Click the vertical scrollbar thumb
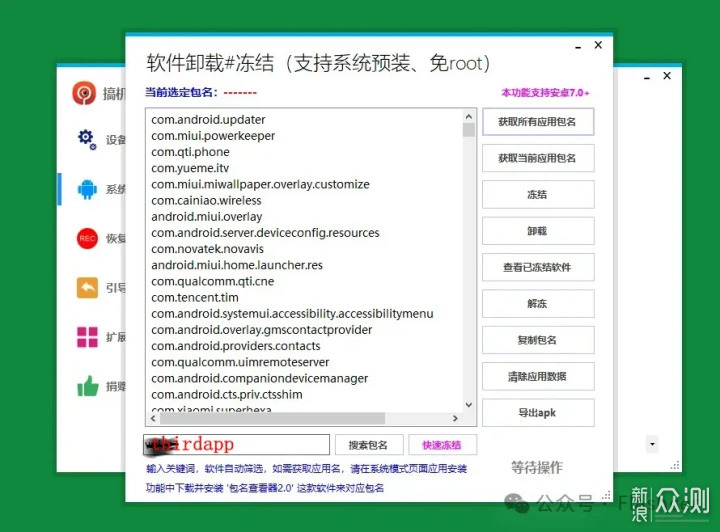Screen dimensions: 720x532 (x=468, y=130)
